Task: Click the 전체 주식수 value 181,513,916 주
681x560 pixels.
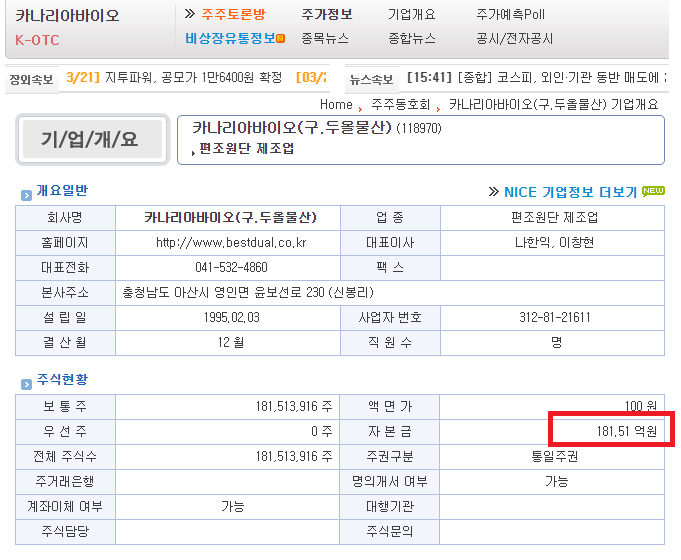Action: point(294,456)
